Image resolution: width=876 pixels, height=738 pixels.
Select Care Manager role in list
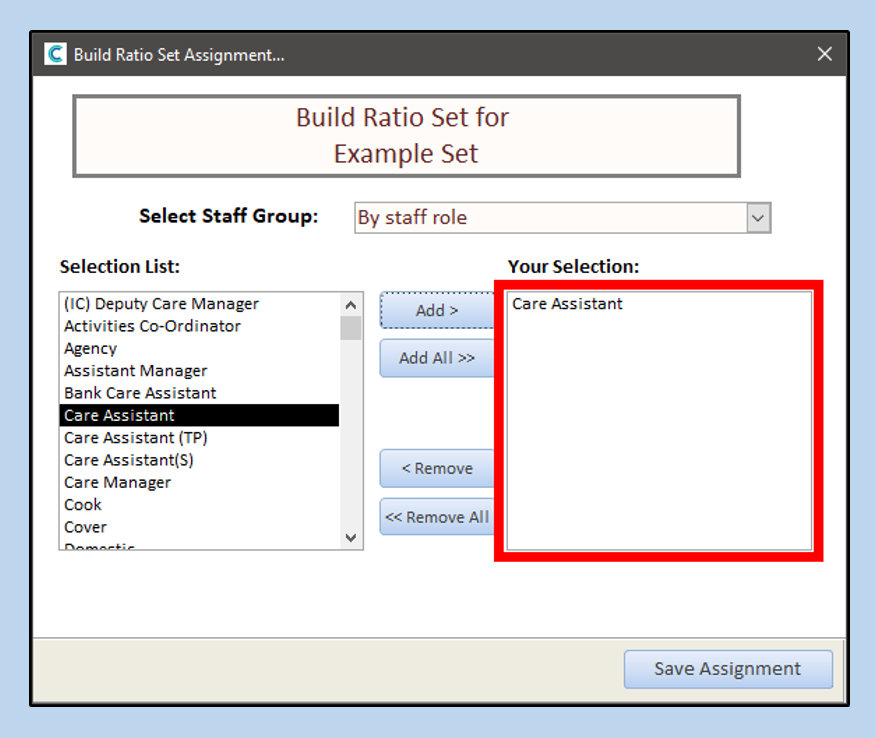point(117,482)
